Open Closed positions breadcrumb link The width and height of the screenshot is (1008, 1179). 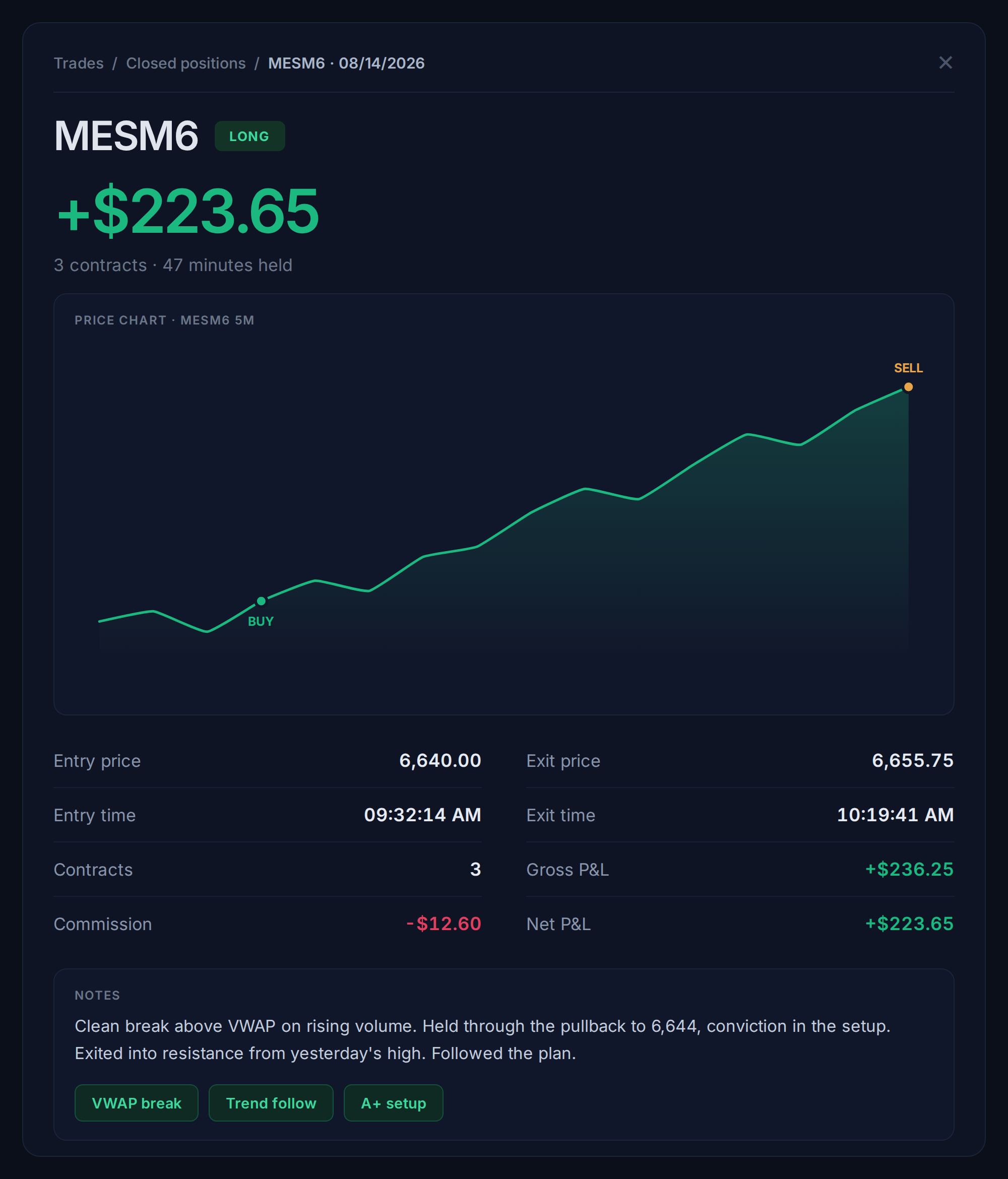coord(186,63)
